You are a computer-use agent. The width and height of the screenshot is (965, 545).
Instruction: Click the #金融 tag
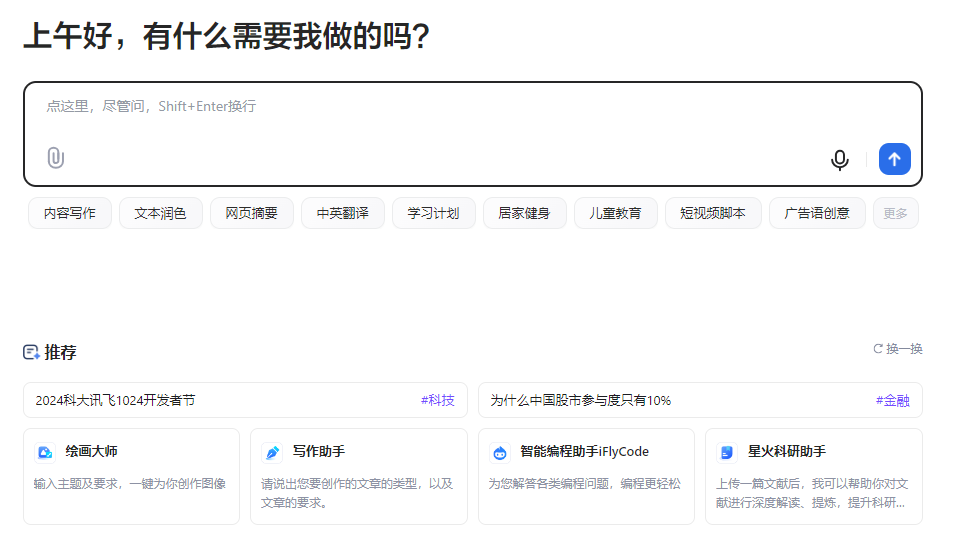(x=892, y=401)
